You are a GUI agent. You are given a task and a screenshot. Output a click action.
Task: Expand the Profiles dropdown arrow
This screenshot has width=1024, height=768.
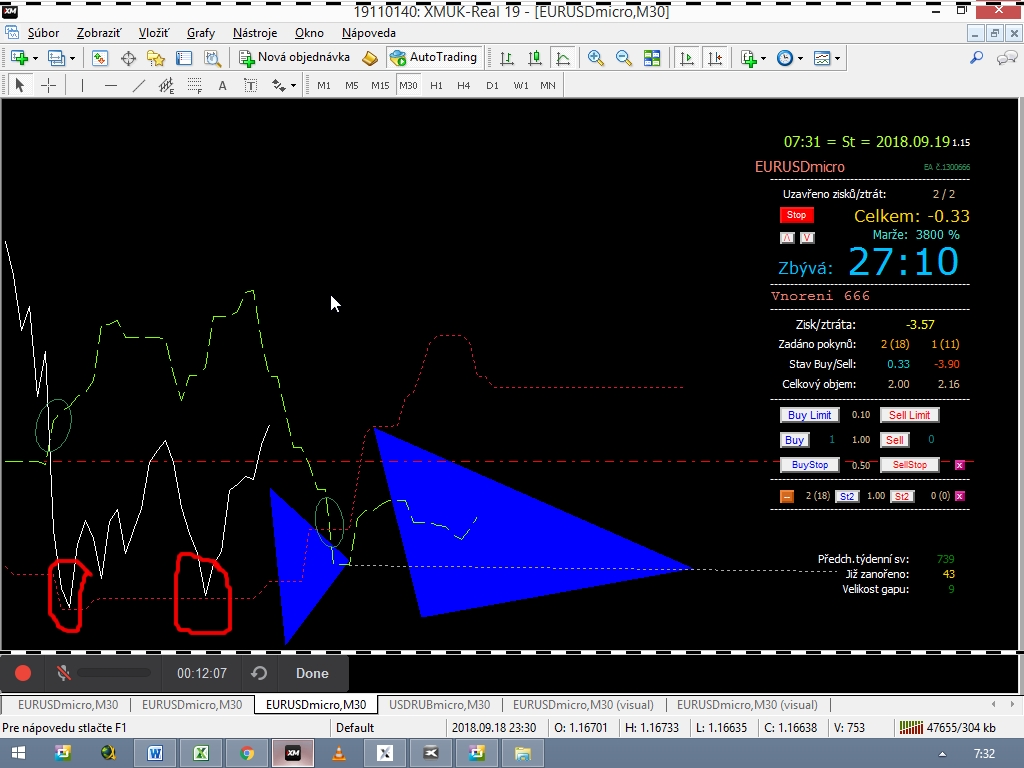(x=72, y=59)
